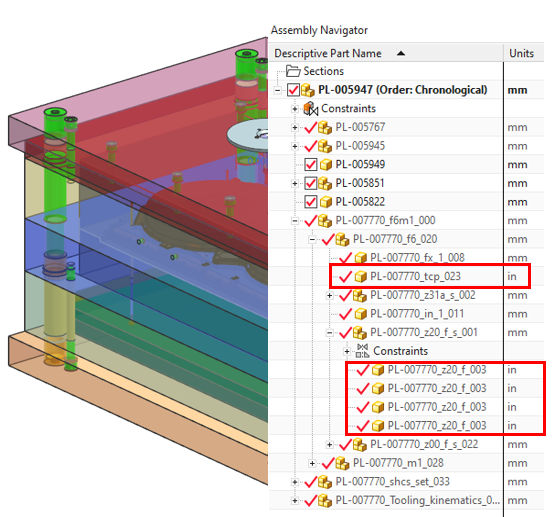Click the PL-007770_z20_f_s_001 assembly icon
The height and width of the screenshot is (517, 555).
[360, 333]
